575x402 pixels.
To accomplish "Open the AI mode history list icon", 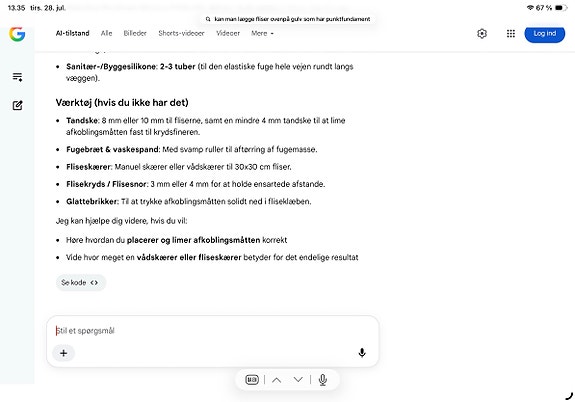I will pyautogui.click(x=17, y=77).
